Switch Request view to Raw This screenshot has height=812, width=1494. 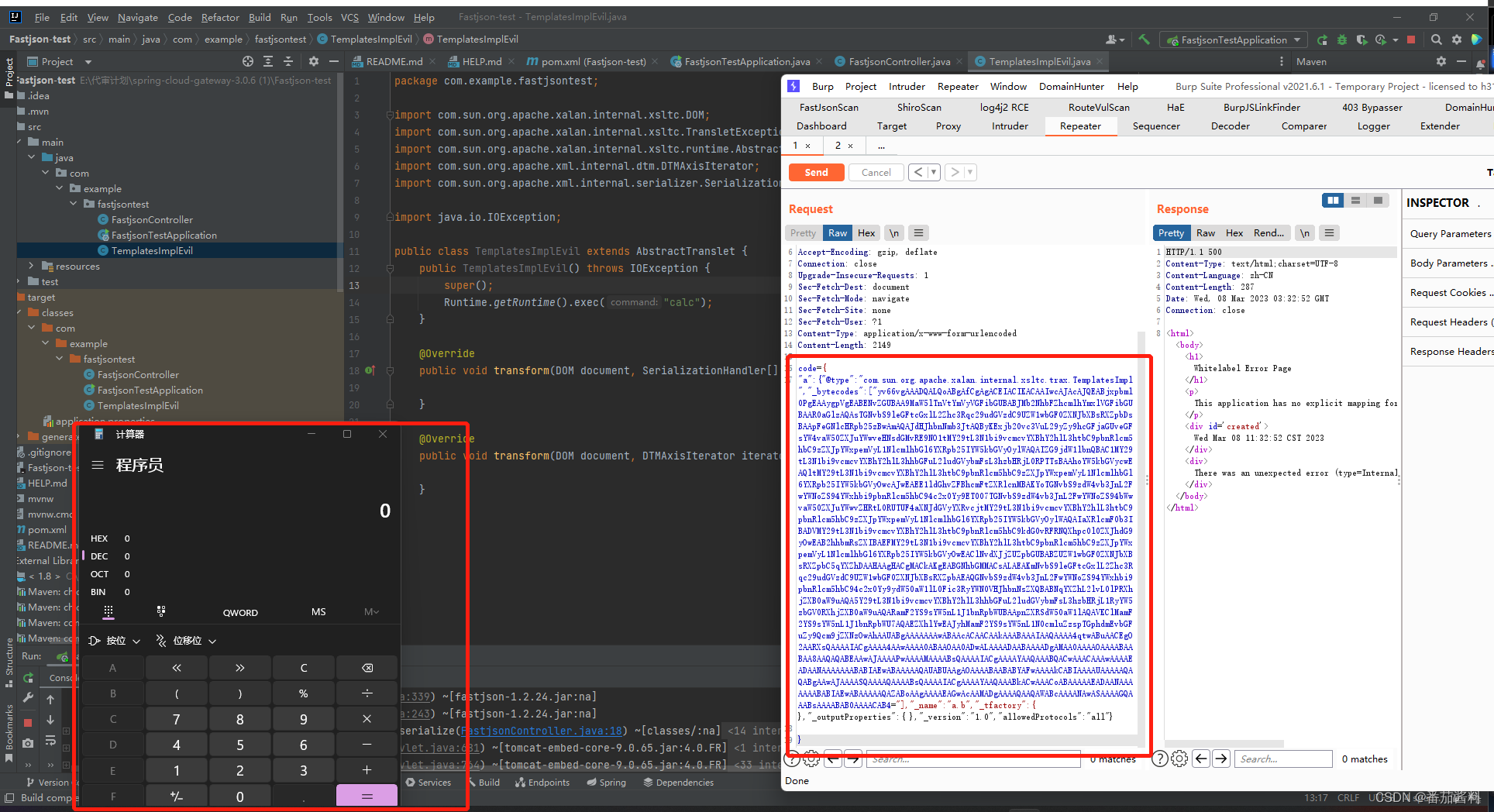click(838, 232)
